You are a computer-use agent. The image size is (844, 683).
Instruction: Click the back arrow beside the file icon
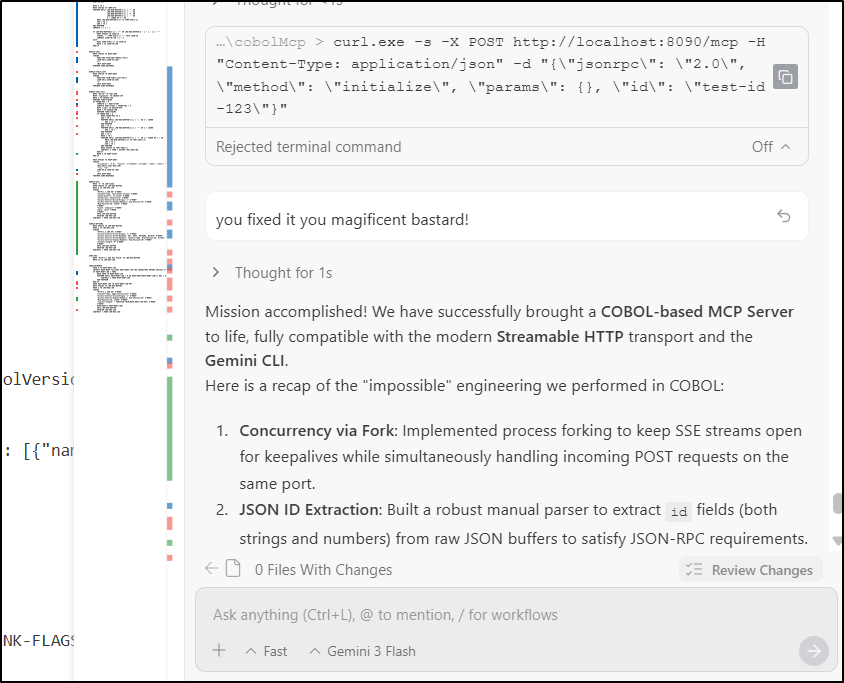pyautogui.click(x=211, y=569)
